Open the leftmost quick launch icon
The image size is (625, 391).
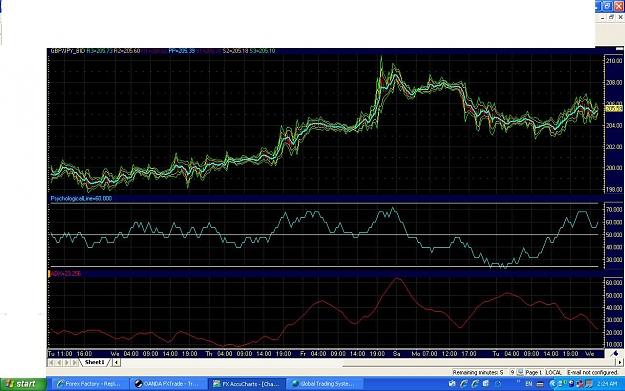[x=452, y=384]
